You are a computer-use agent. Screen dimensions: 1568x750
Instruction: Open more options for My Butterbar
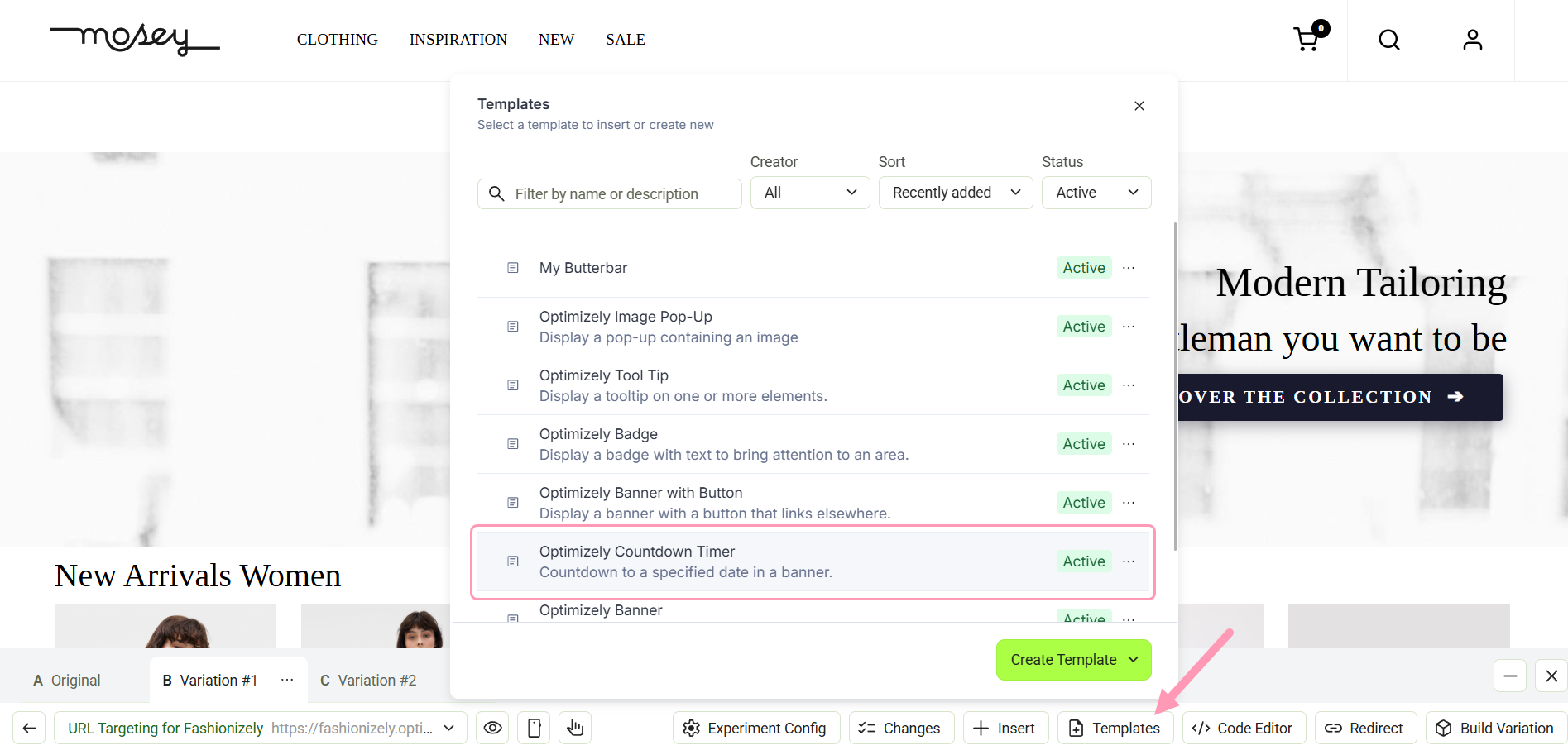(x=1129, y=268)
